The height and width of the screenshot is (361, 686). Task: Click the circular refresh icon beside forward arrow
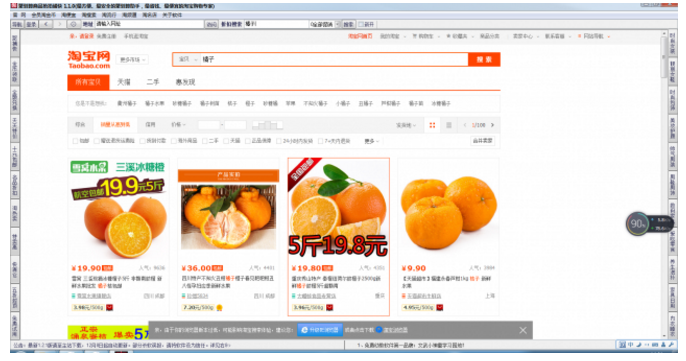(74, 25)
